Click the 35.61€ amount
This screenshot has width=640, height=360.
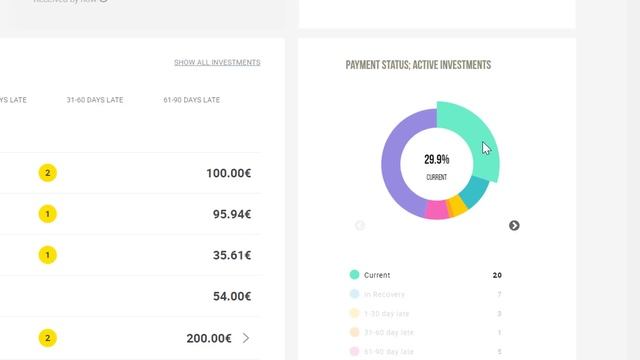232,255
